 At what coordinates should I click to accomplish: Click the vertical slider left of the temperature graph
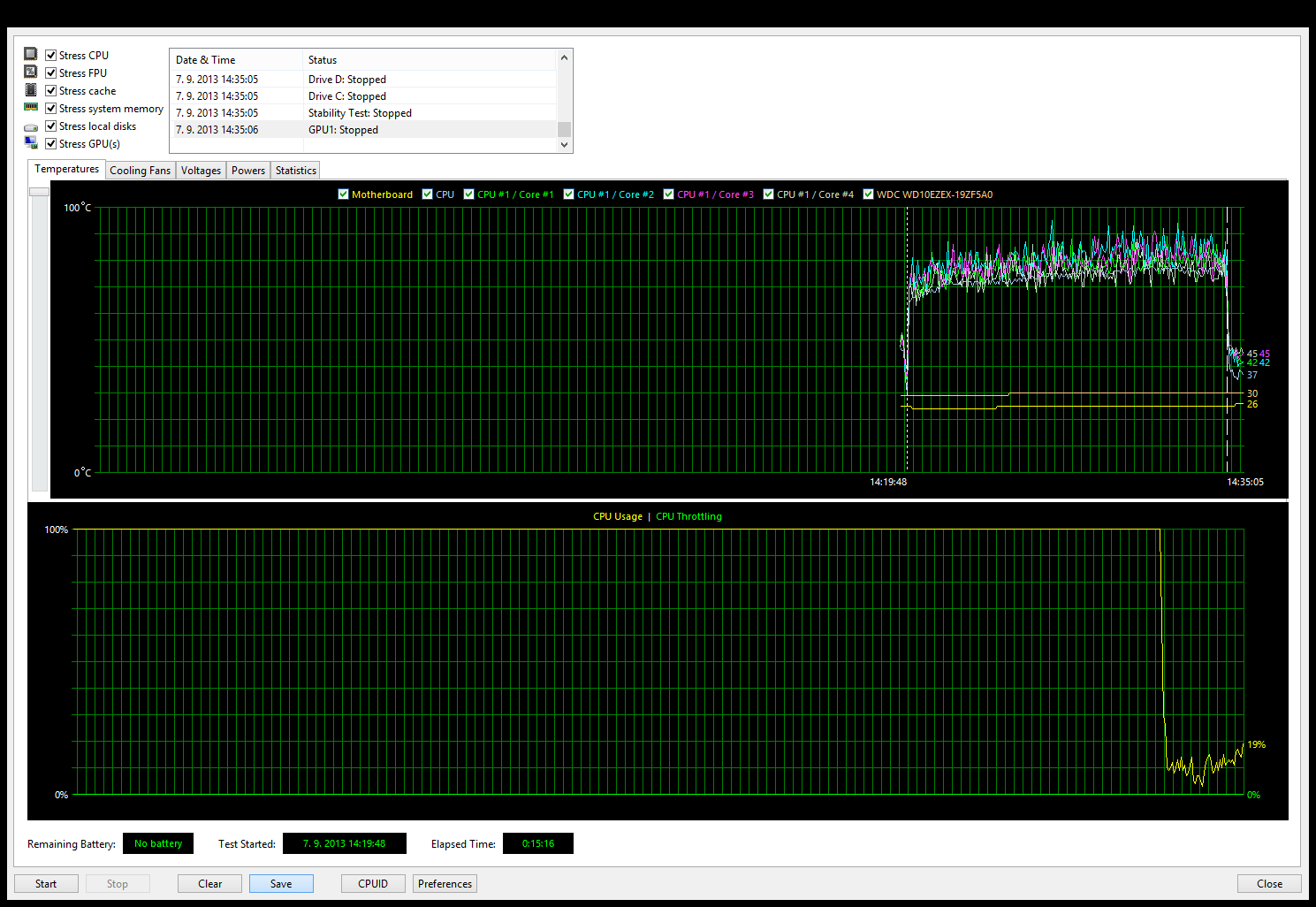[x=39, y=192]
